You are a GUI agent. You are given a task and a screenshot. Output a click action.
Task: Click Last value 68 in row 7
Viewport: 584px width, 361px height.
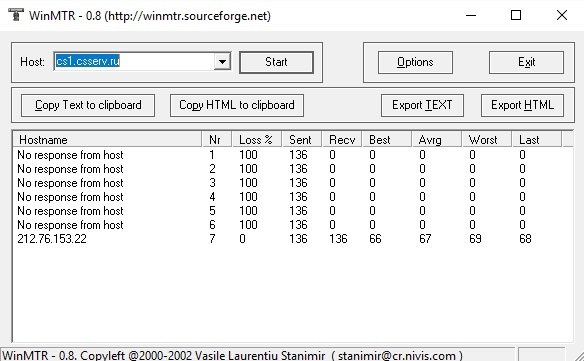(525, 239)
